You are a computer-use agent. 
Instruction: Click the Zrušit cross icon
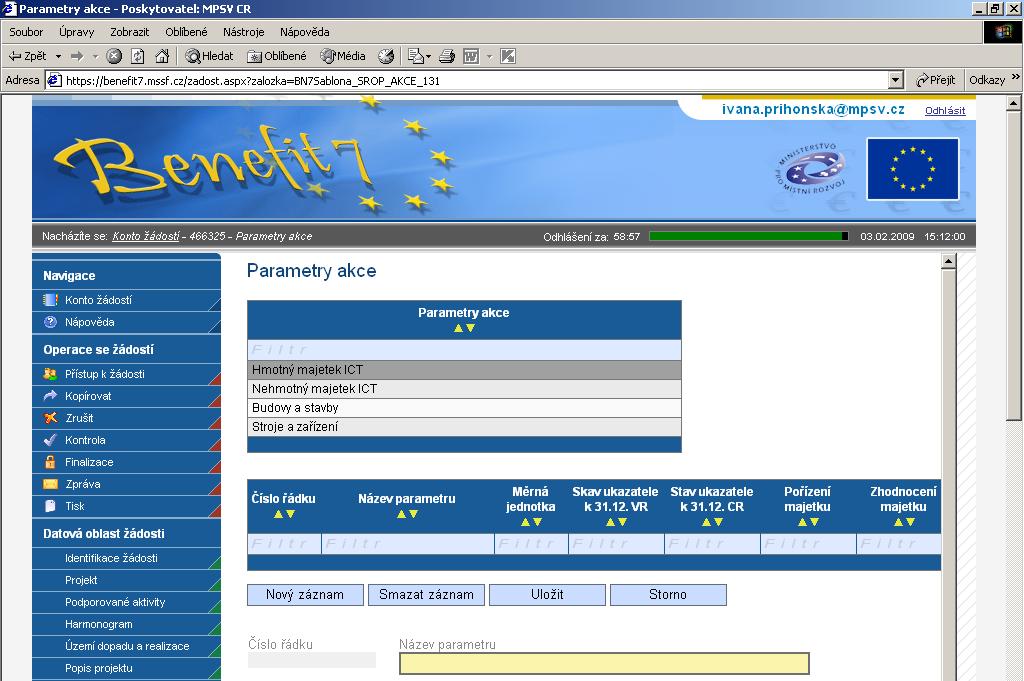(50, 418)
